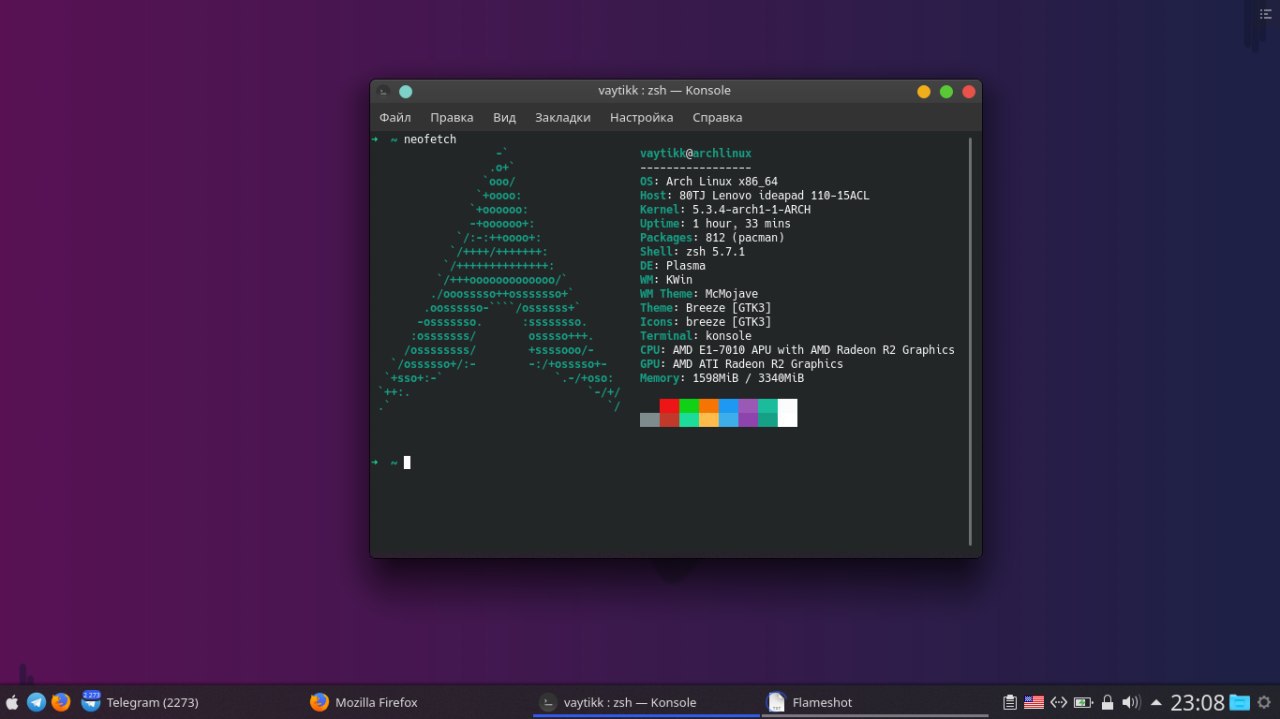
Task: Click the GPU: AMD ATI Radeon R2 line
Action: tap(741, 364)
